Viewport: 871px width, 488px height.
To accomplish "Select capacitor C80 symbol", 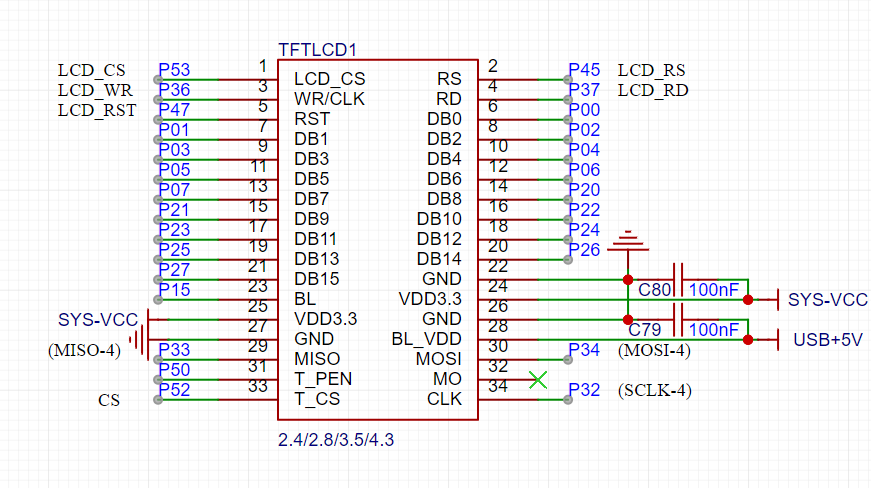I will coord(678,280).
